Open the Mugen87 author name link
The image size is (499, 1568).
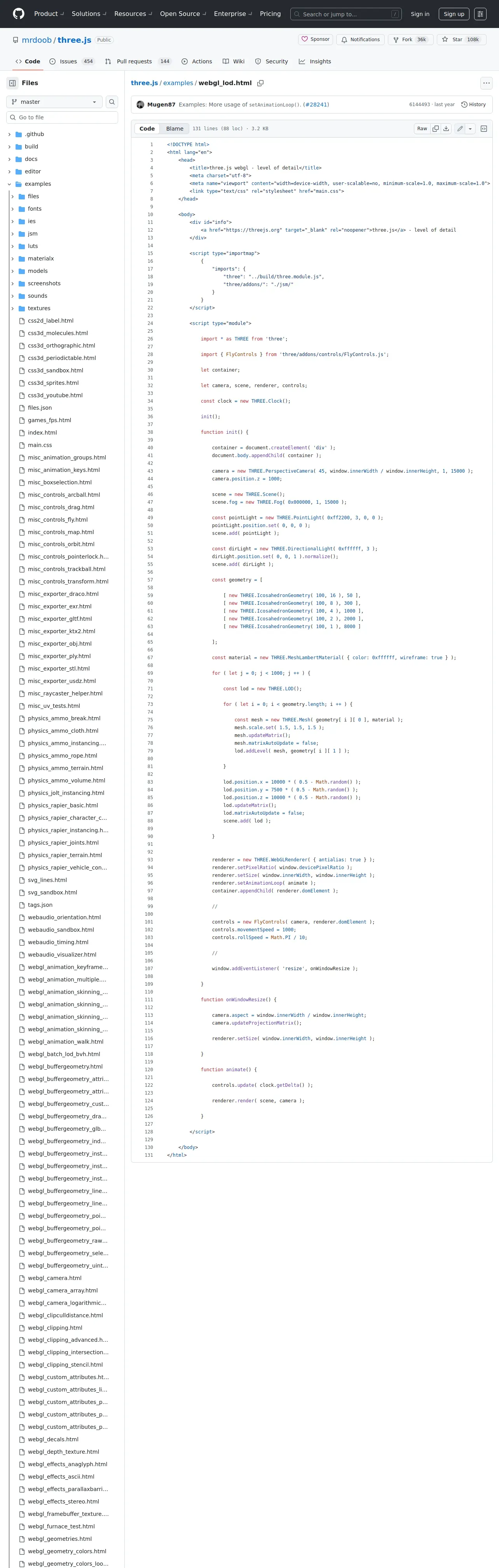[161, 105]
